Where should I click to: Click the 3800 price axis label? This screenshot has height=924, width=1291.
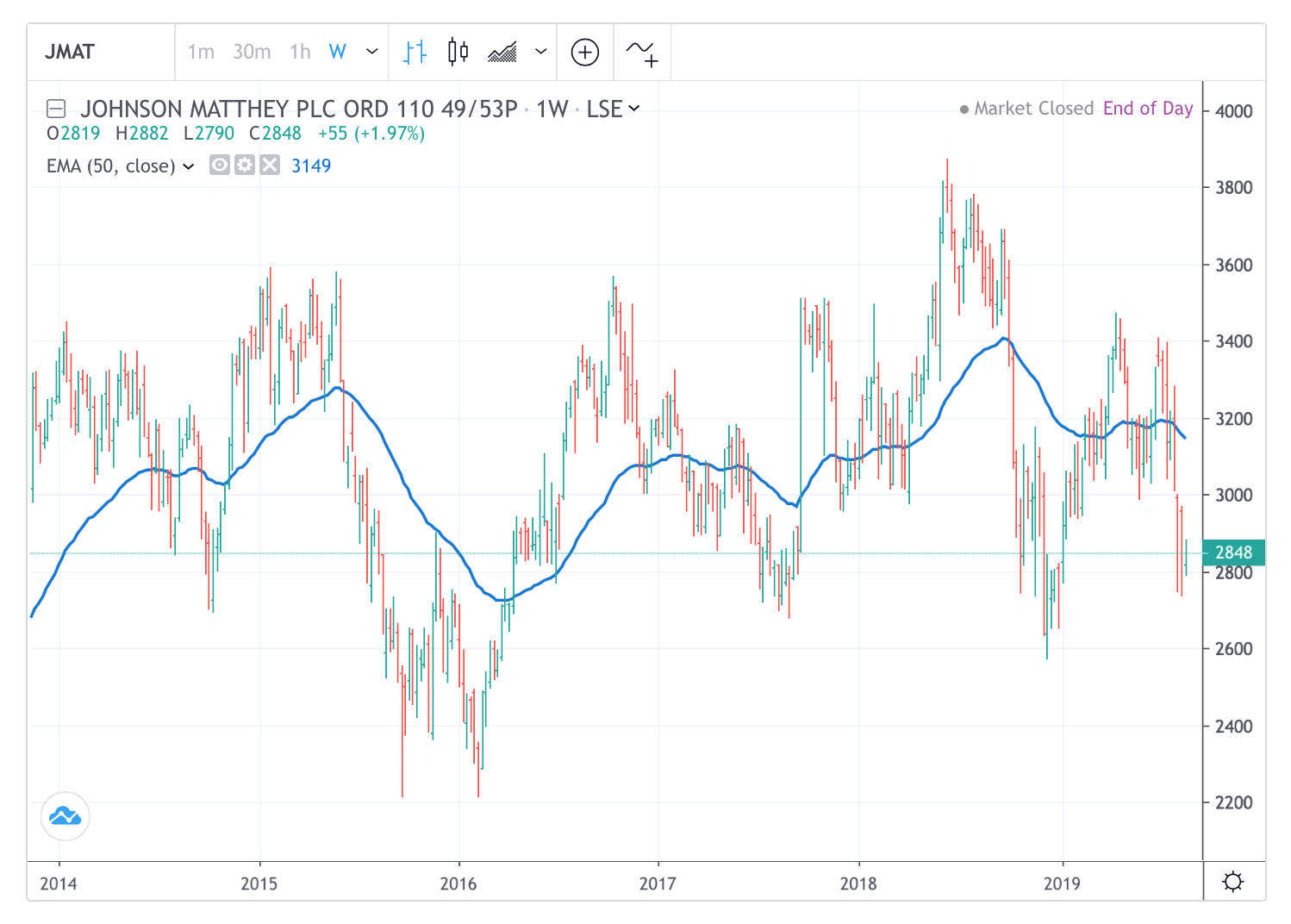coord(1233,188)
